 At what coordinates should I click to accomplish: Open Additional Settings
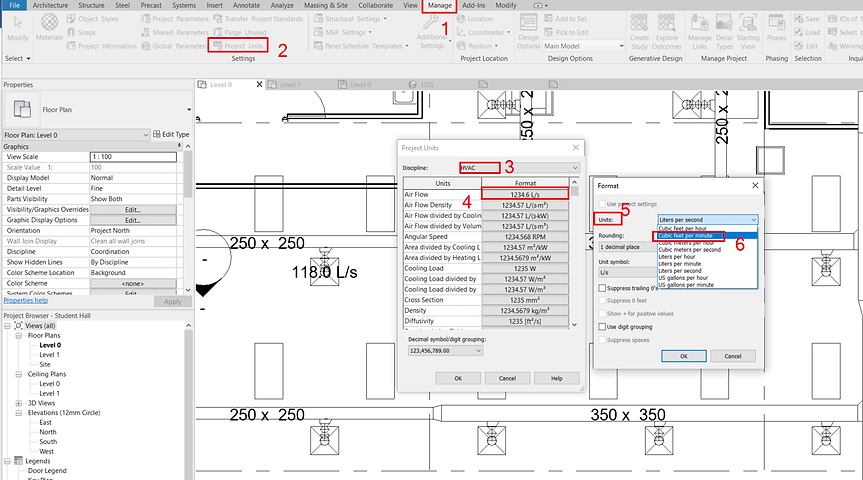(432, 33)
